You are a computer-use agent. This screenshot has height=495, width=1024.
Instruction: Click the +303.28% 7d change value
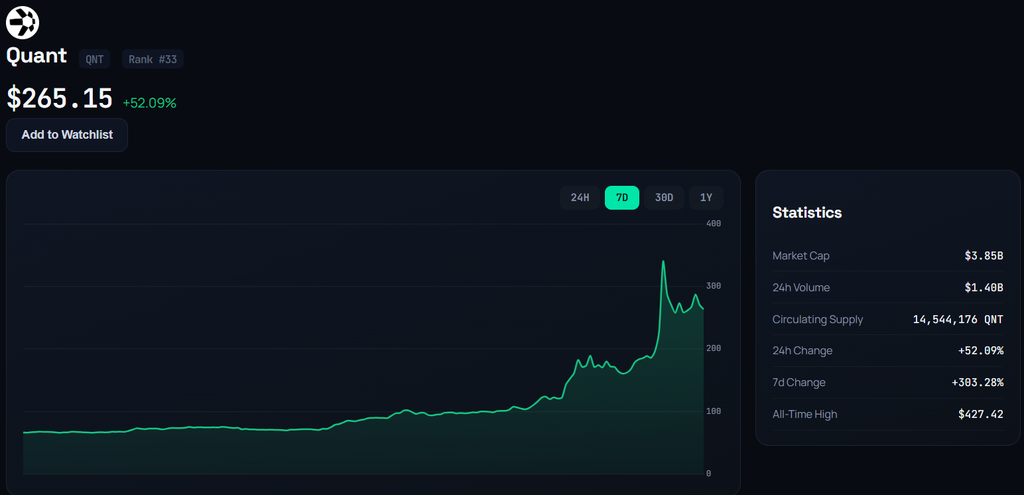click(x=978, y=383)
